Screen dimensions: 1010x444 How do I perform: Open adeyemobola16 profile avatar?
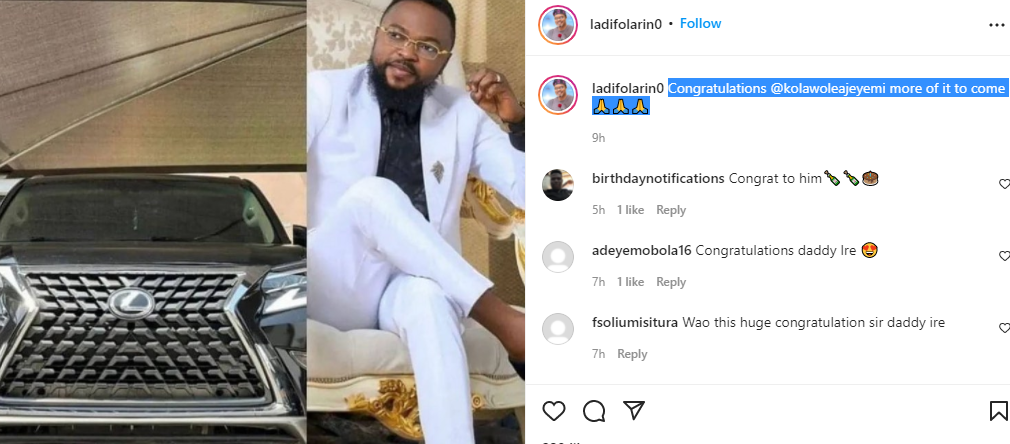(556, 257)
